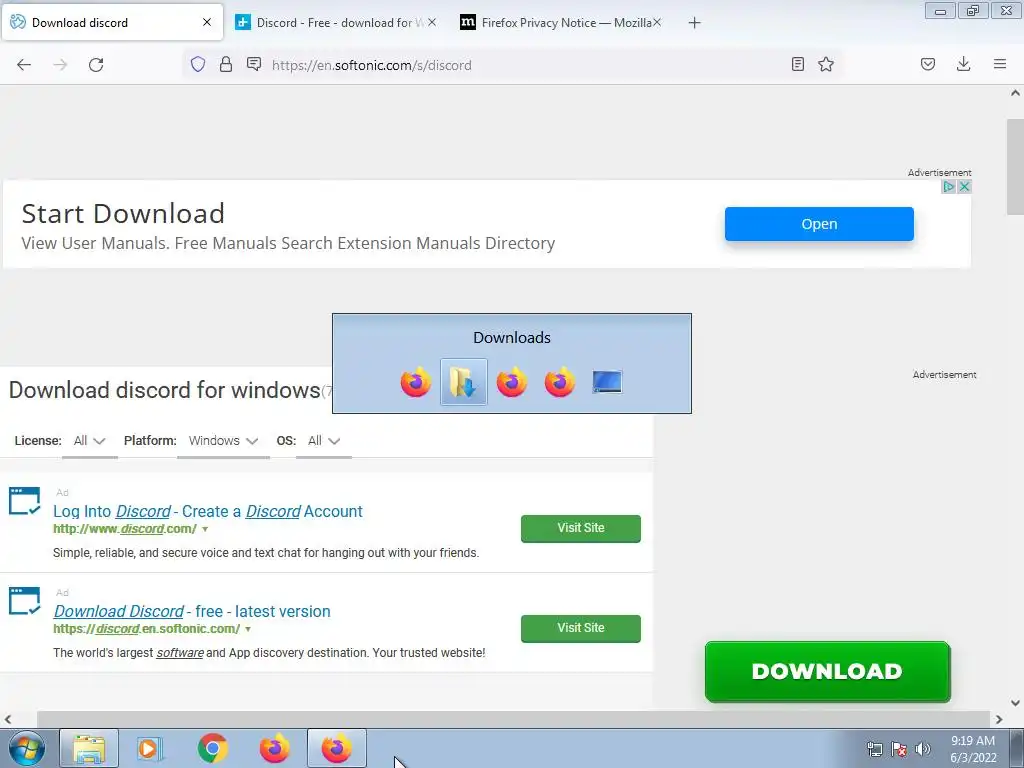The width and height of the screenshot is (1024, 768).
Task: Click Visit Site for Download Discord ad
Action: pos(581,628)
